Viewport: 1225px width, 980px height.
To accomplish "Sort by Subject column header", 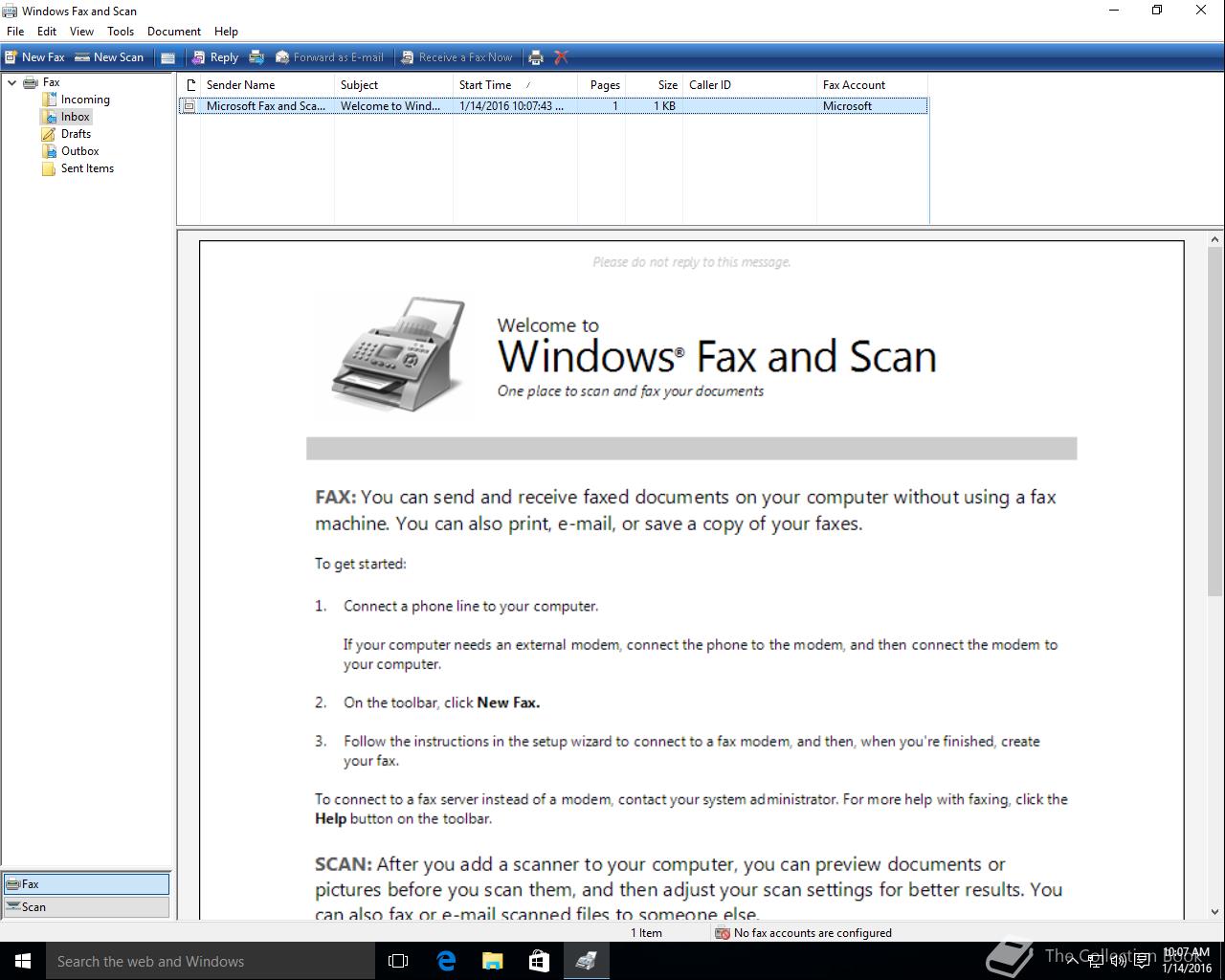I will tap(393, 85).
